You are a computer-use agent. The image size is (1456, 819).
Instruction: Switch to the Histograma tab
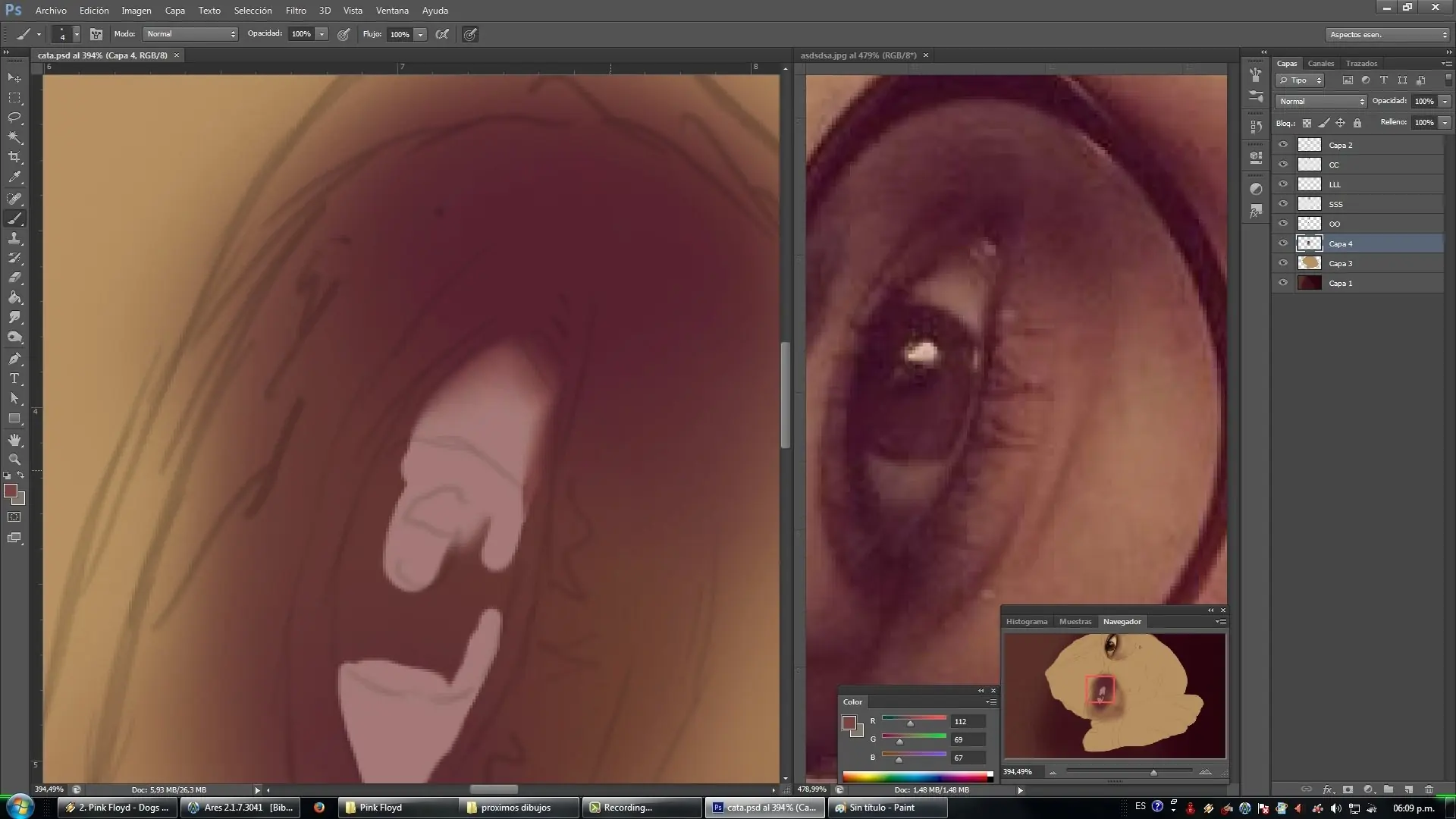[x=1026, y=622]
